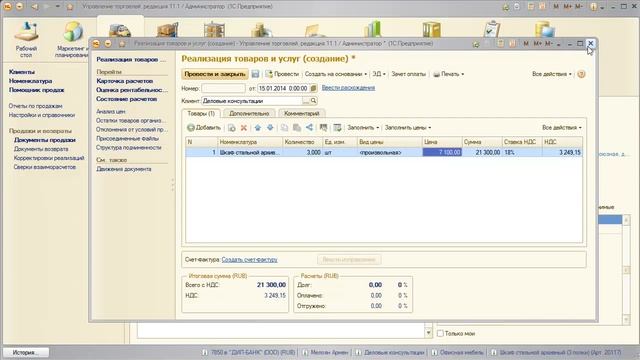
Task: Open the date picker icon beside 15.01.2014
Action: [313, 88]
